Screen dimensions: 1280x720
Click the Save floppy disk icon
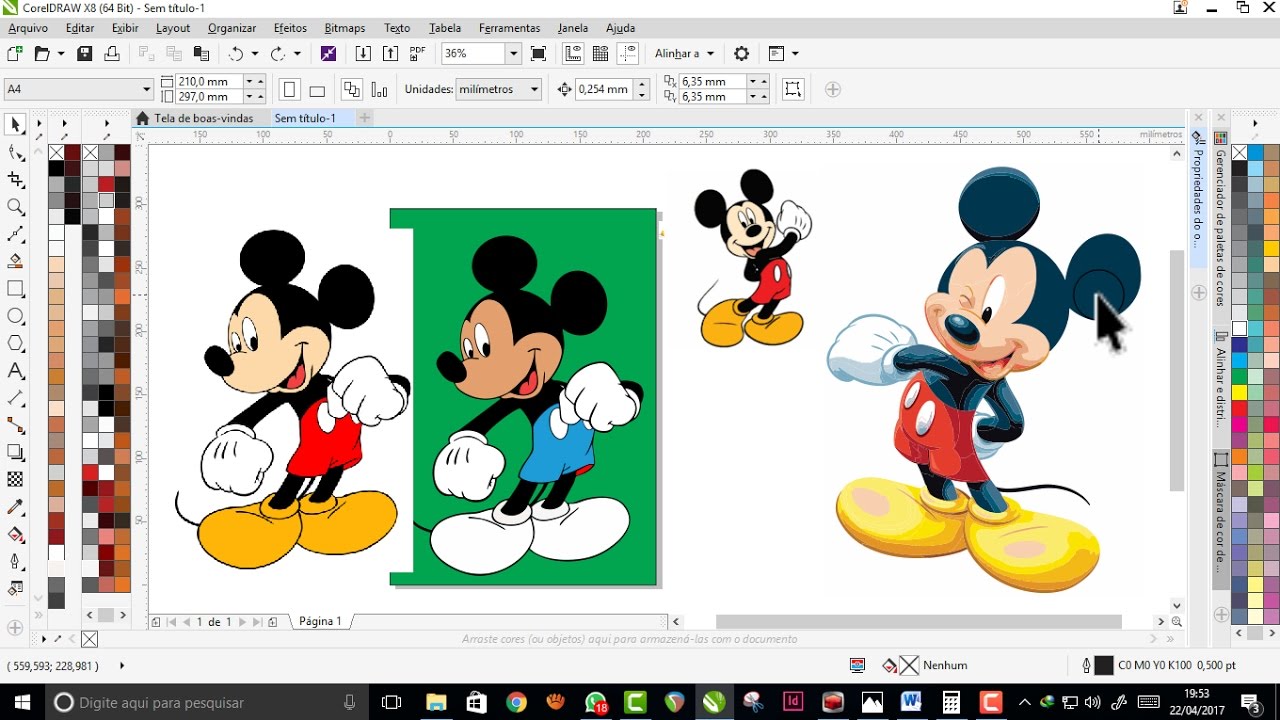tap(85, 53)
